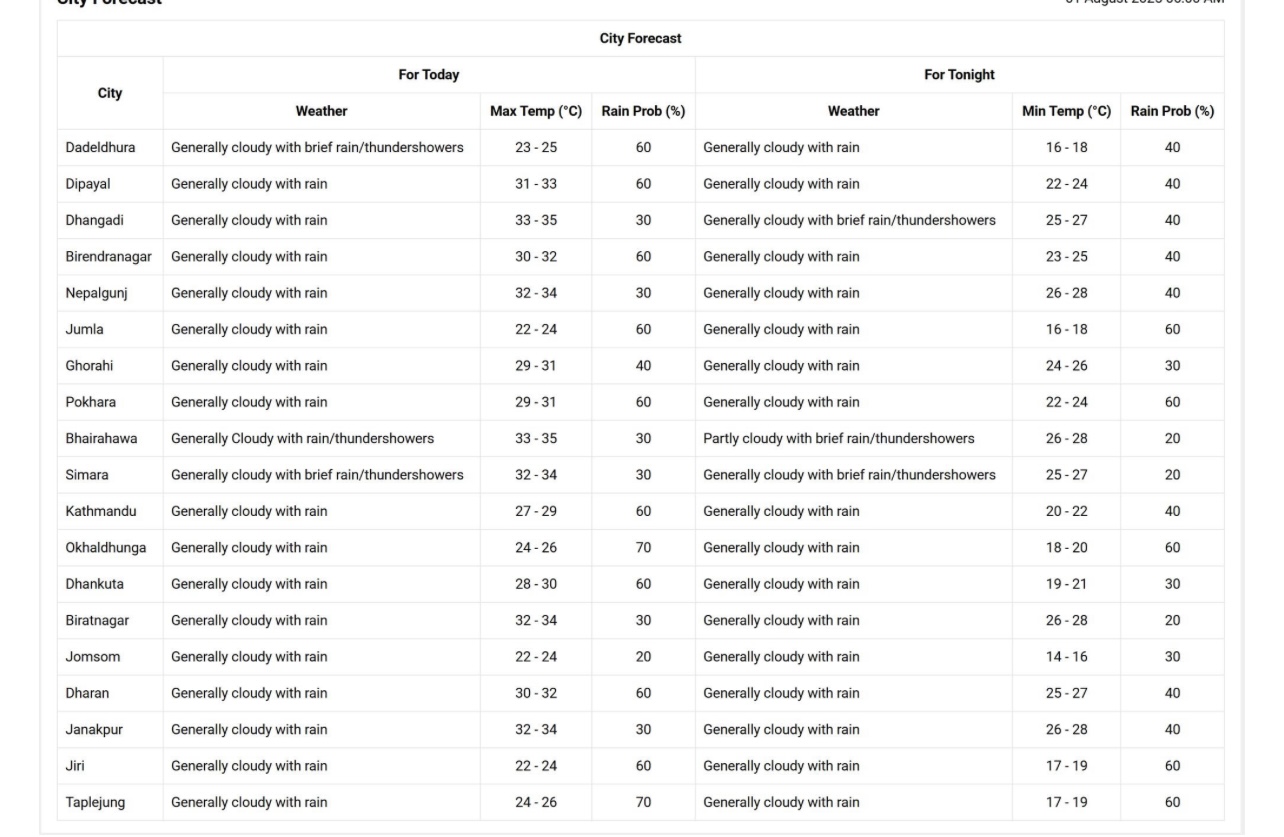Click the City column header

pos(110,93)
